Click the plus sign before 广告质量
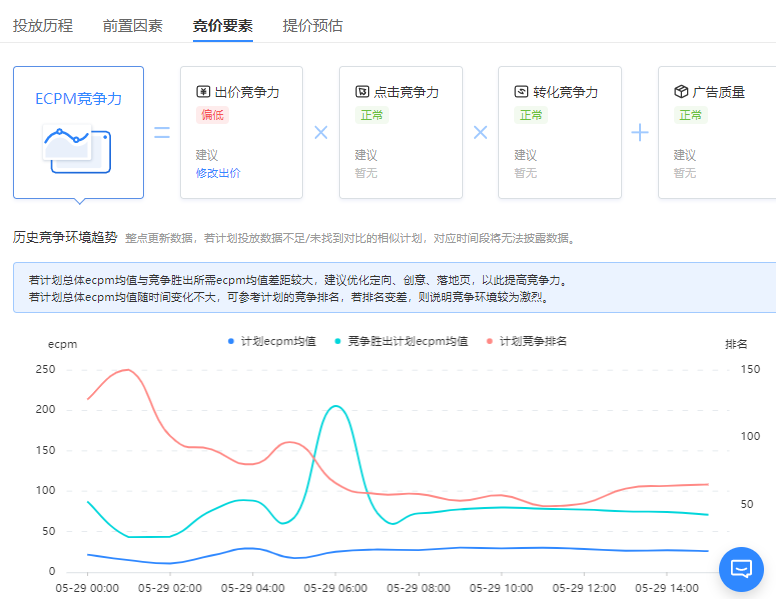Image resolution: width=776 pixels, height=599 pixels. click(640, 132)
